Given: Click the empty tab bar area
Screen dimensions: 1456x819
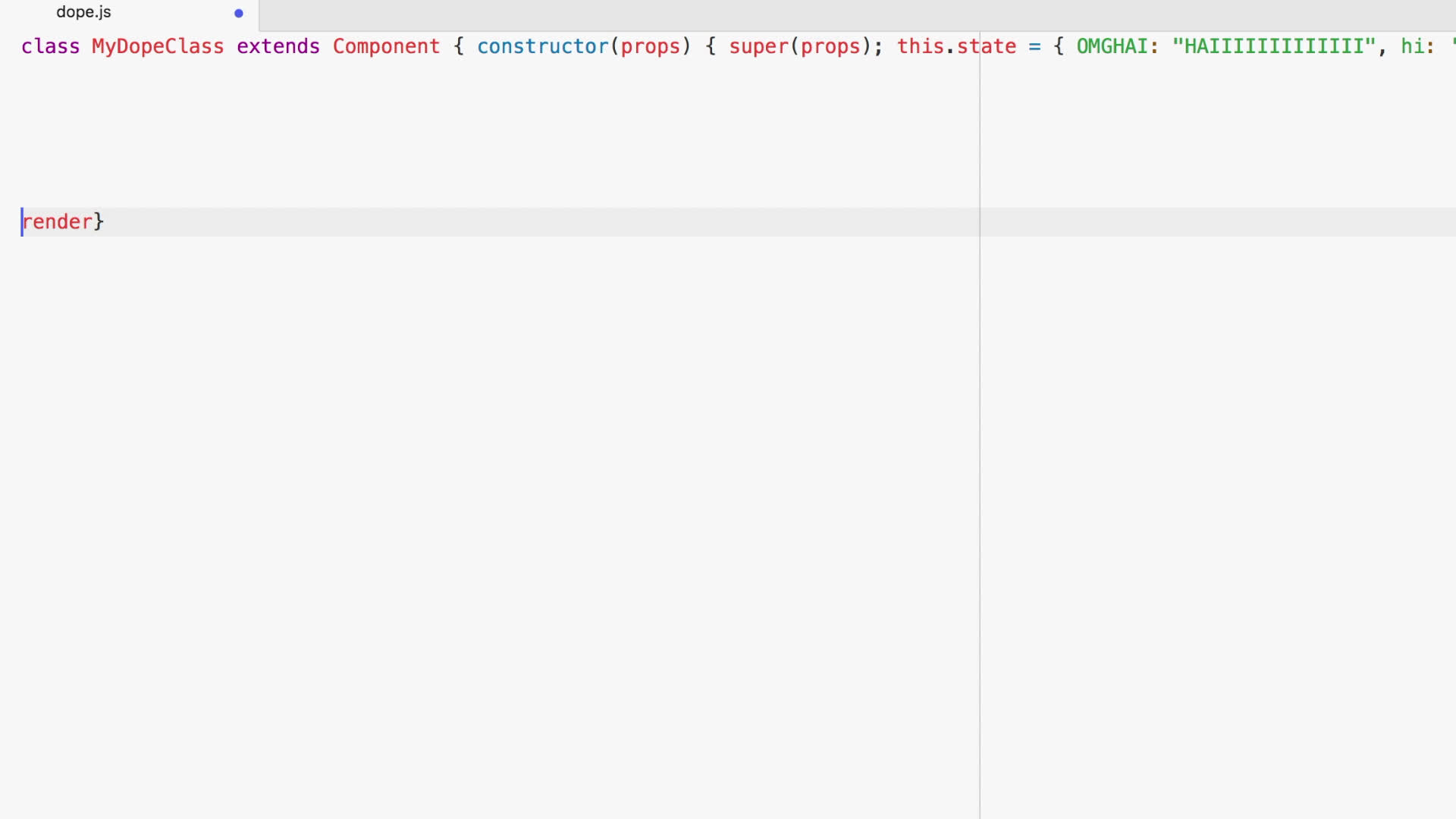Looking at the screenshot, I should 834,14.
